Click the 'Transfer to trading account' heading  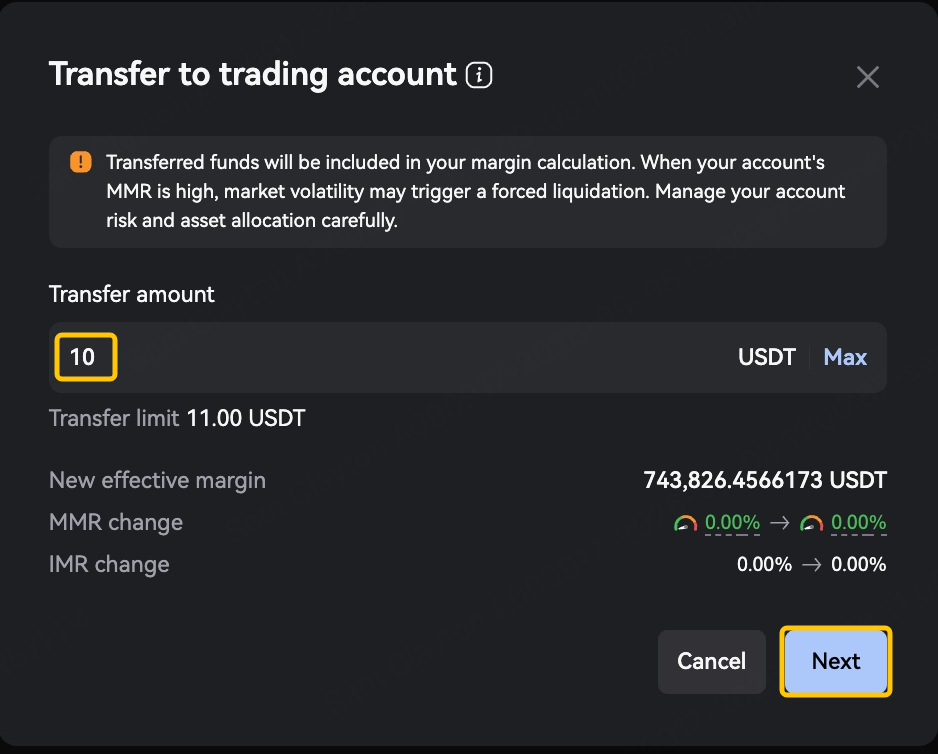pos(252,75)
